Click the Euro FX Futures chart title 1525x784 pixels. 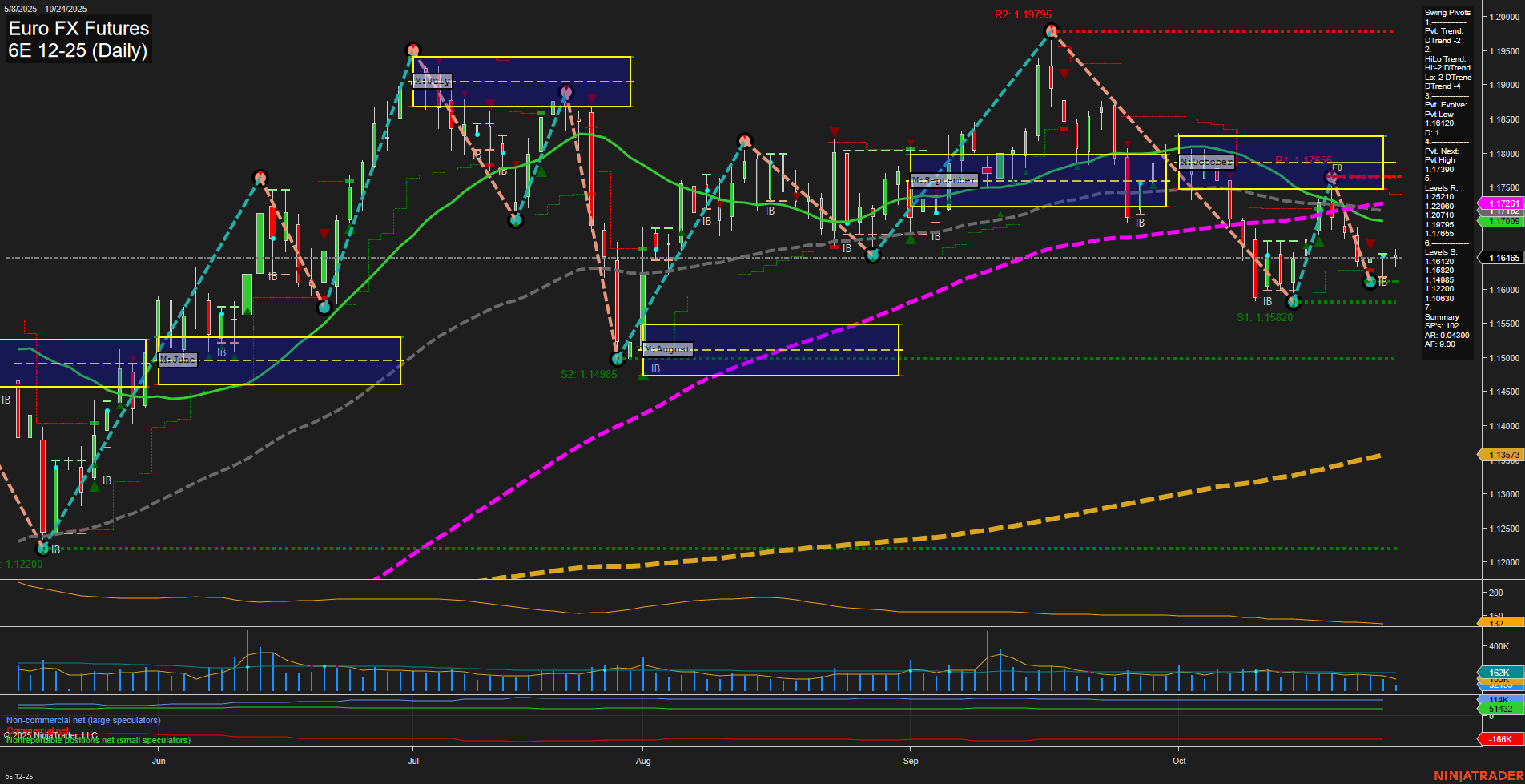pyautogui.click(x=78, y=29)
